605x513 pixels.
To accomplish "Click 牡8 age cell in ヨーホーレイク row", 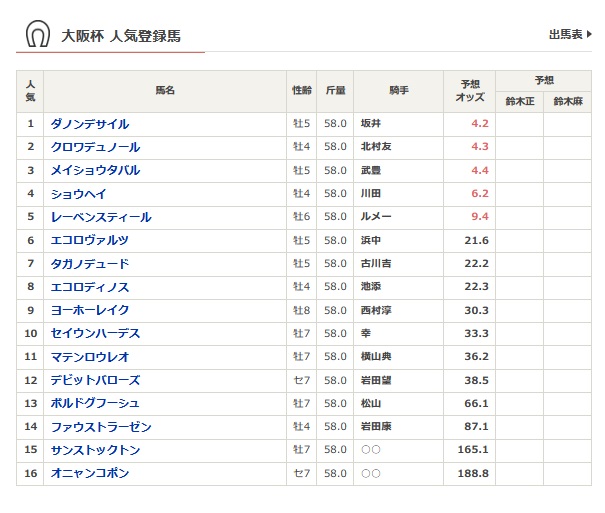I will [x=301, y=310].
